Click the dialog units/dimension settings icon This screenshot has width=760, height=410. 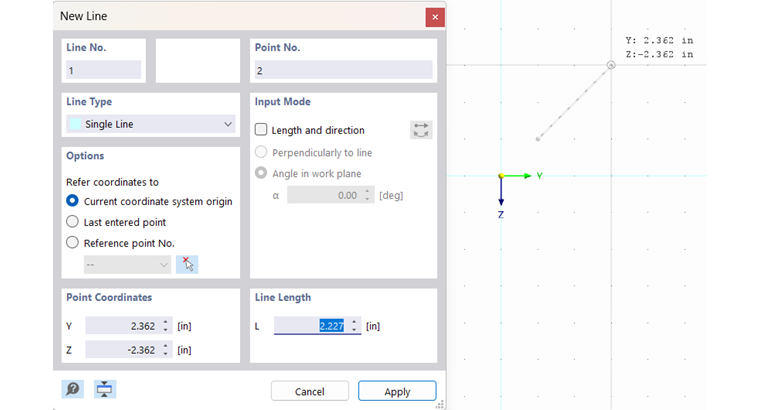104,389
